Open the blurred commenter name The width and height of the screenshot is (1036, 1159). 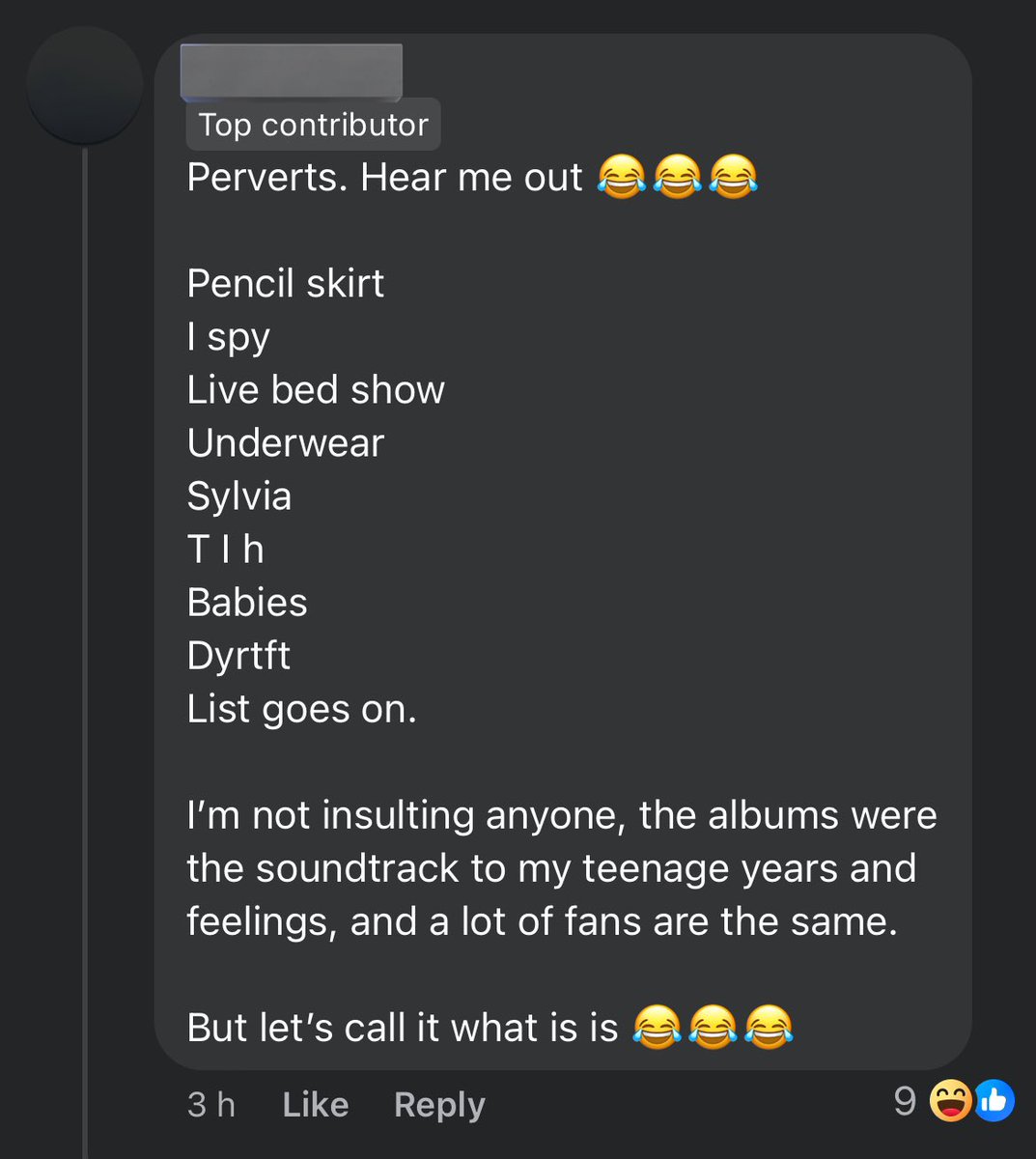(x=292, y=71)
